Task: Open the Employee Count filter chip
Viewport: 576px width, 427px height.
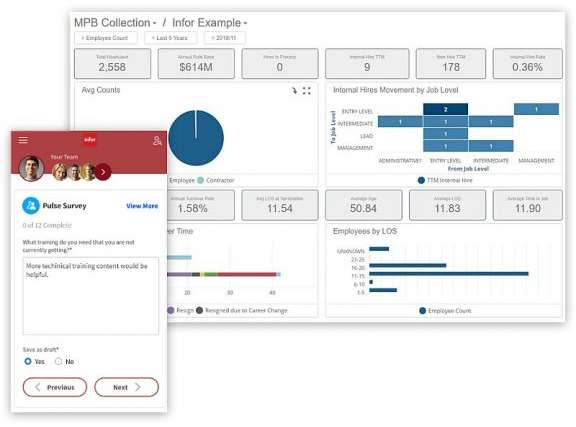Action: 106,38
